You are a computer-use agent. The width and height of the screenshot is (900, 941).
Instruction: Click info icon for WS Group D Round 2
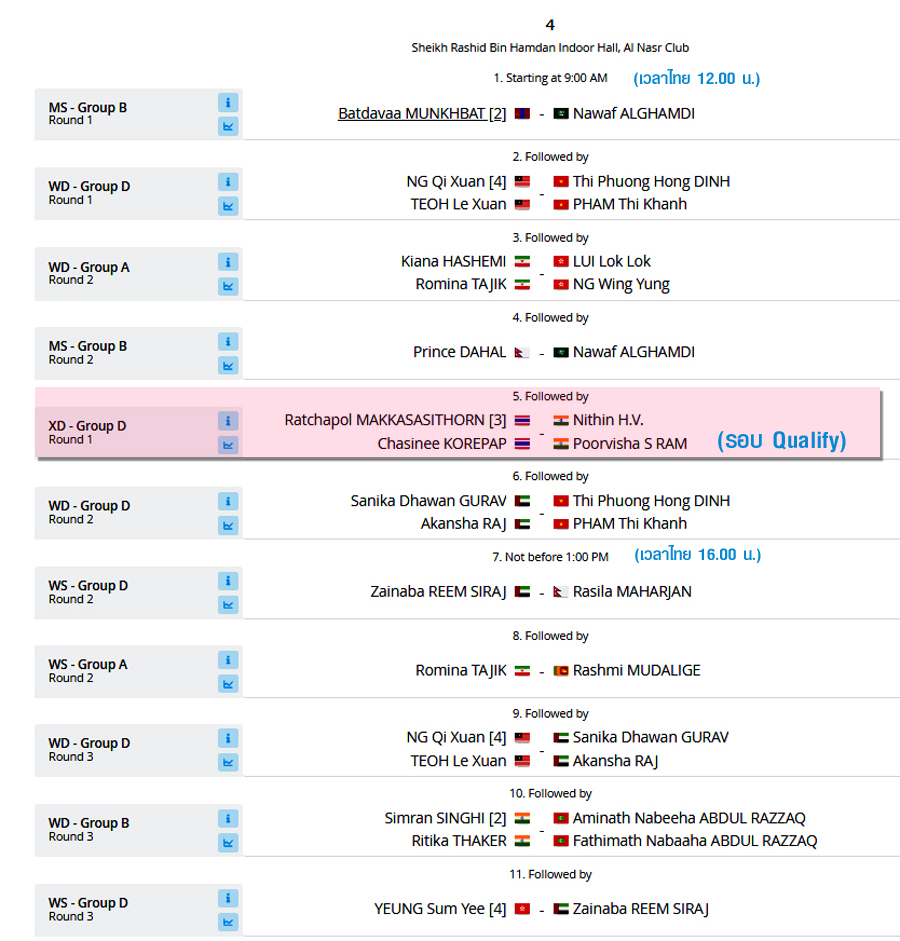(x=228, y=581)
